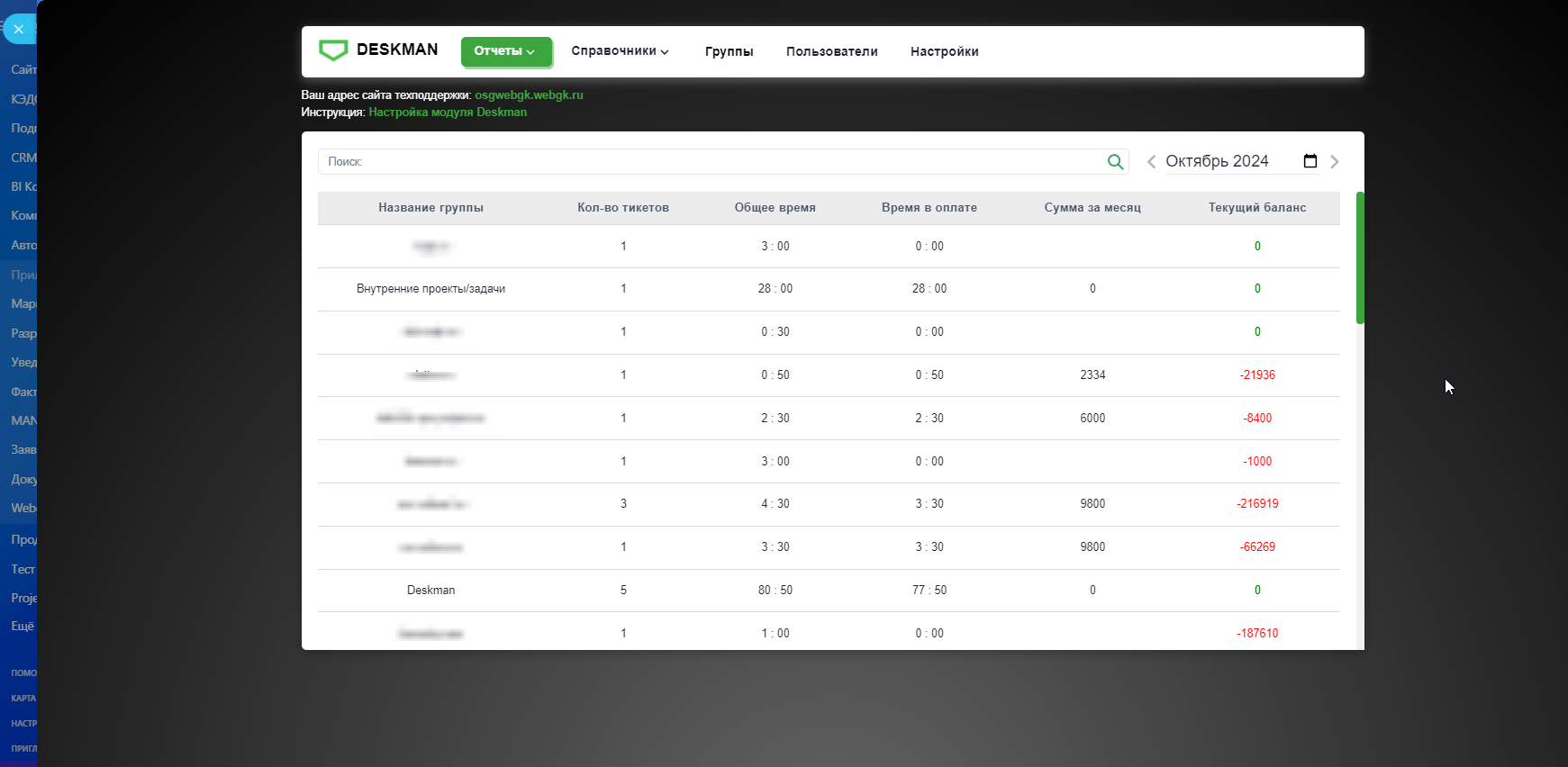Sort by Название группы column header
Image resolution: width=1568 pixels, height=767 pixels.
(x=431, y=208)
